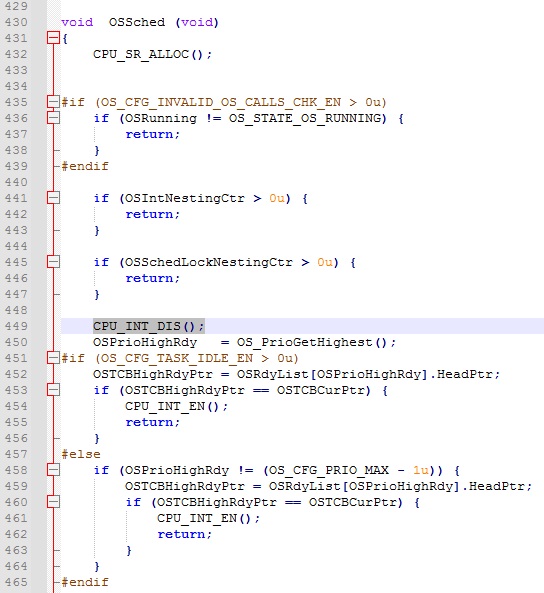Click the closing brace on line 464
Screen dimensions: 544x593
97,566
